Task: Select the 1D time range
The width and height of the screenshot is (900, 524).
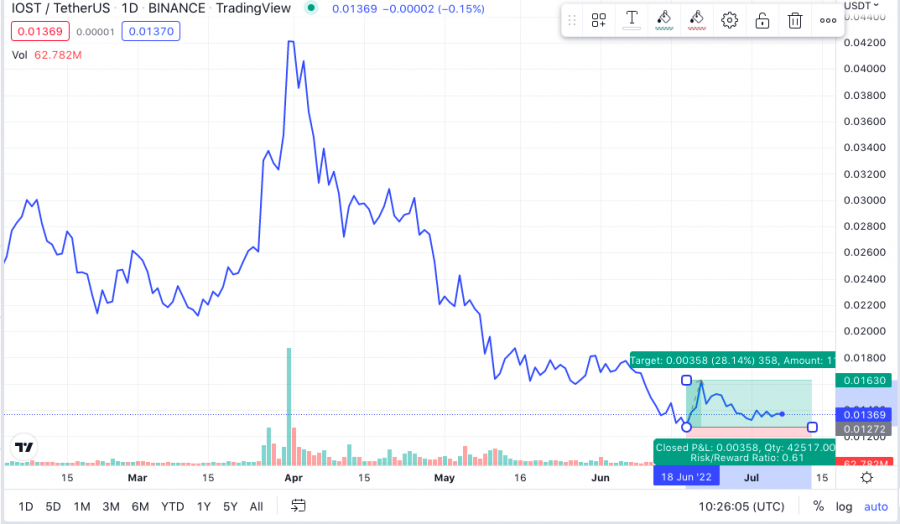Action: click(x=26, y=506)
